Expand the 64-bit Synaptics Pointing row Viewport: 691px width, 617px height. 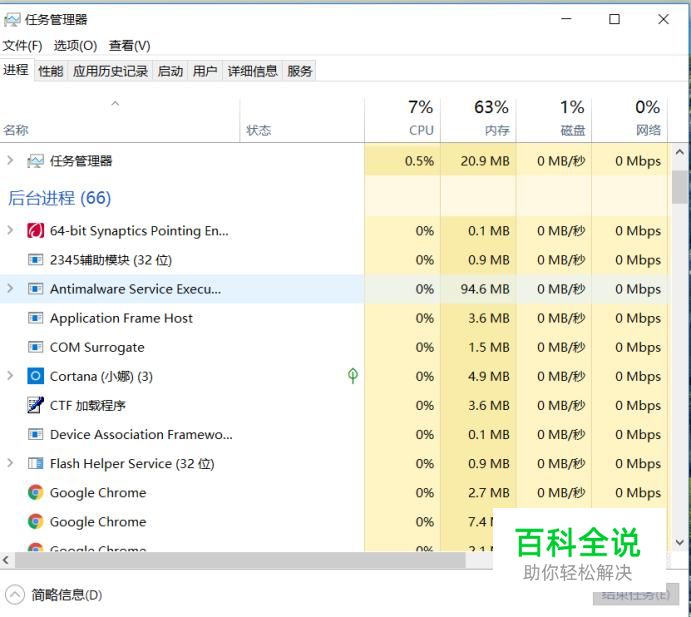(10, 230)
